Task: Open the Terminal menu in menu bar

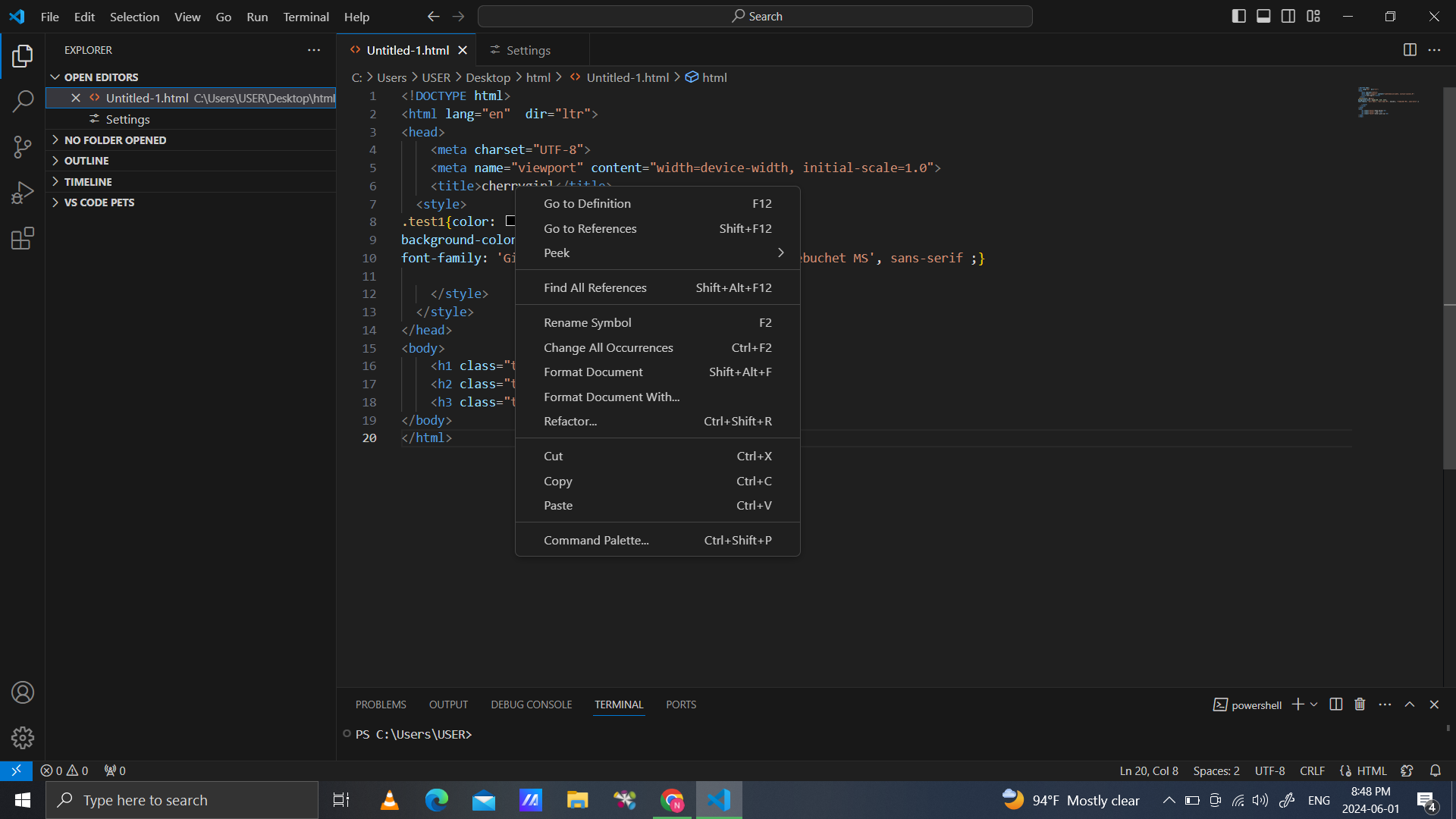Action: [x=306, y=17]
